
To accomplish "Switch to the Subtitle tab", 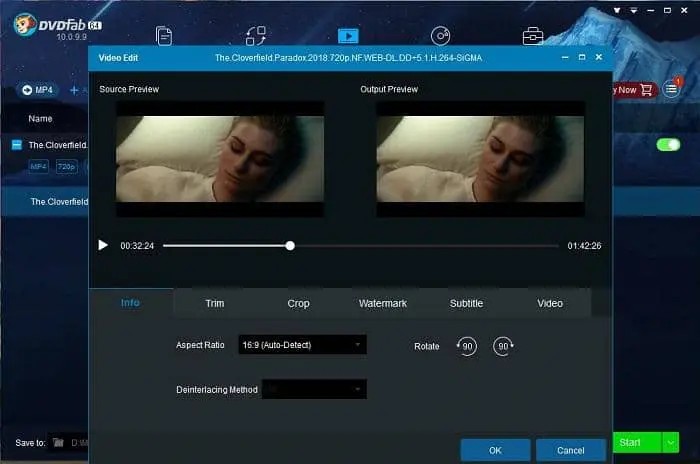I will click(466, 303).
